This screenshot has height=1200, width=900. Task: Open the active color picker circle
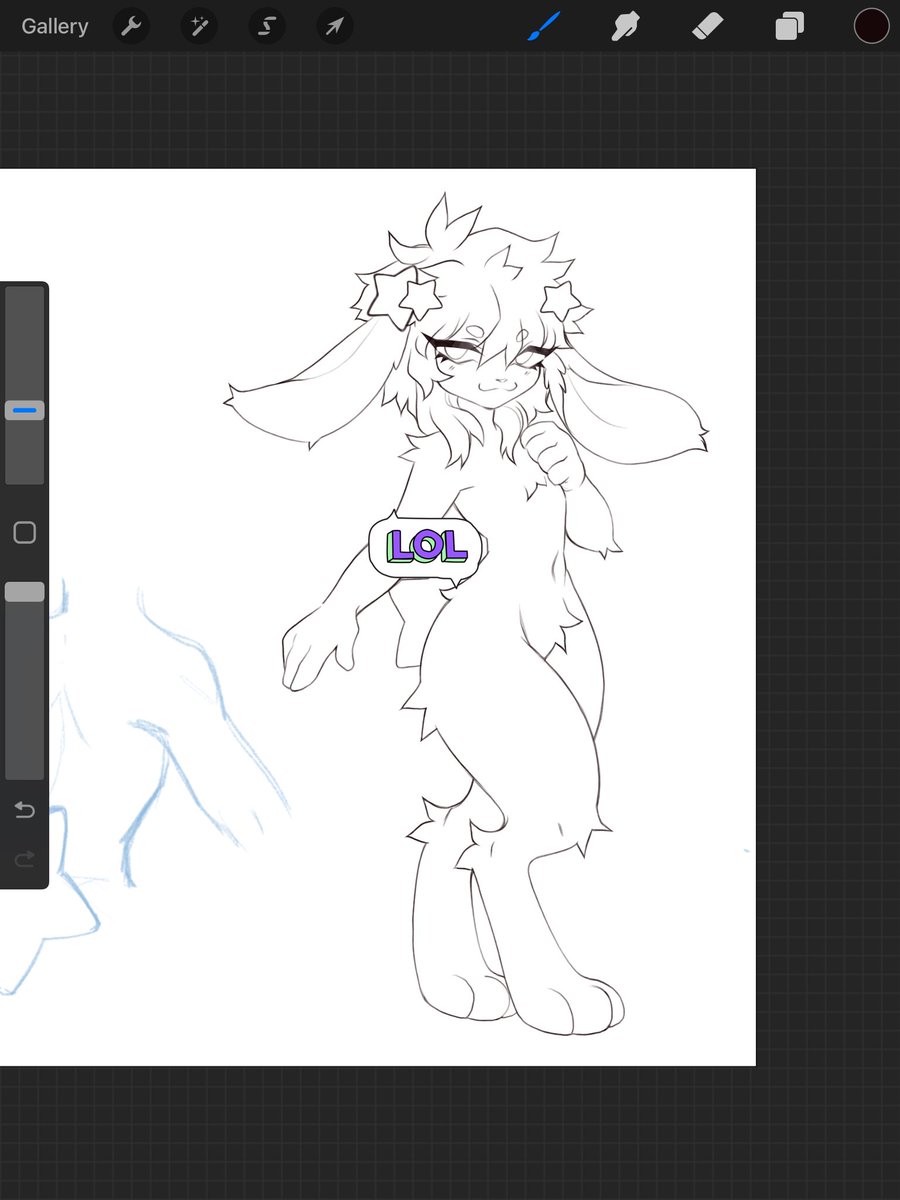click(871, 26)
